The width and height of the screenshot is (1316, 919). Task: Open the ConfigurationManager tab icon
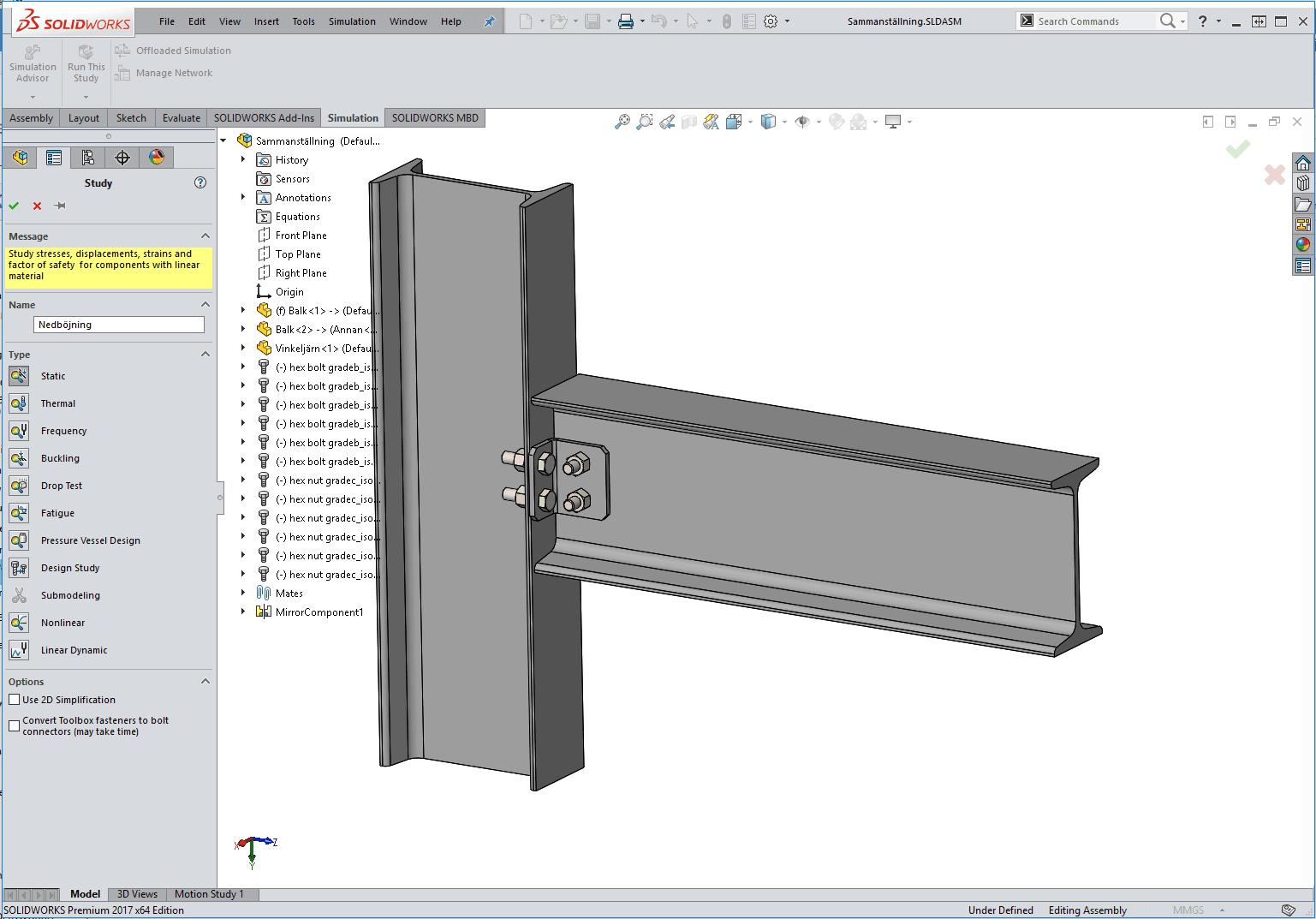[x=88, y=158]
